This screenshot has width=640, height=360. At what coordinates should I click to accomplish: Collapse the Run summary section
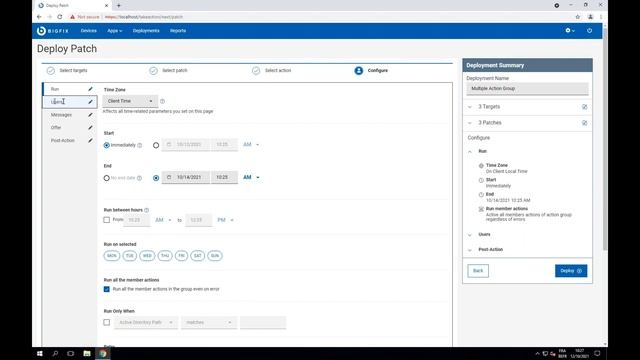(470, 151)
